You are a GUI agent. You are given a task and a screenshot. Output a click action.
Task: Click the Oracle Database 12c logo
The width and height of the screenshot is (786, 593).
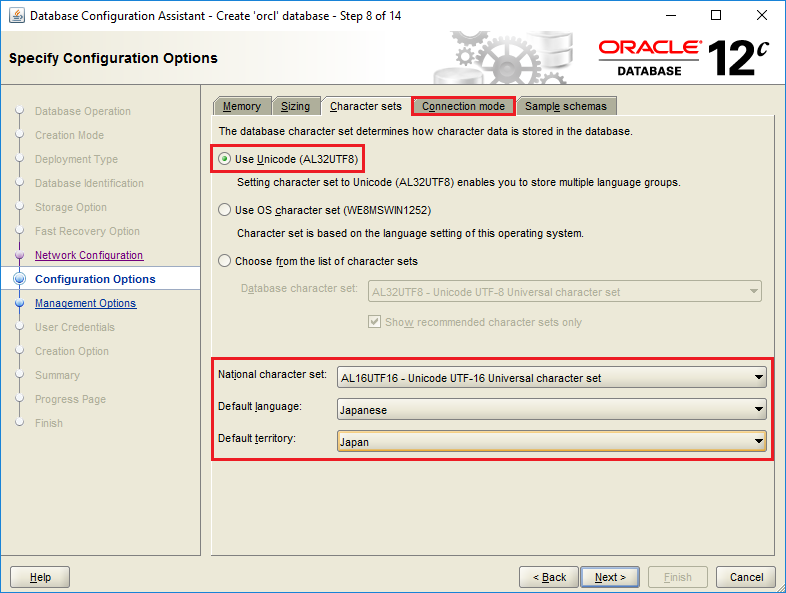click(684, 58)
